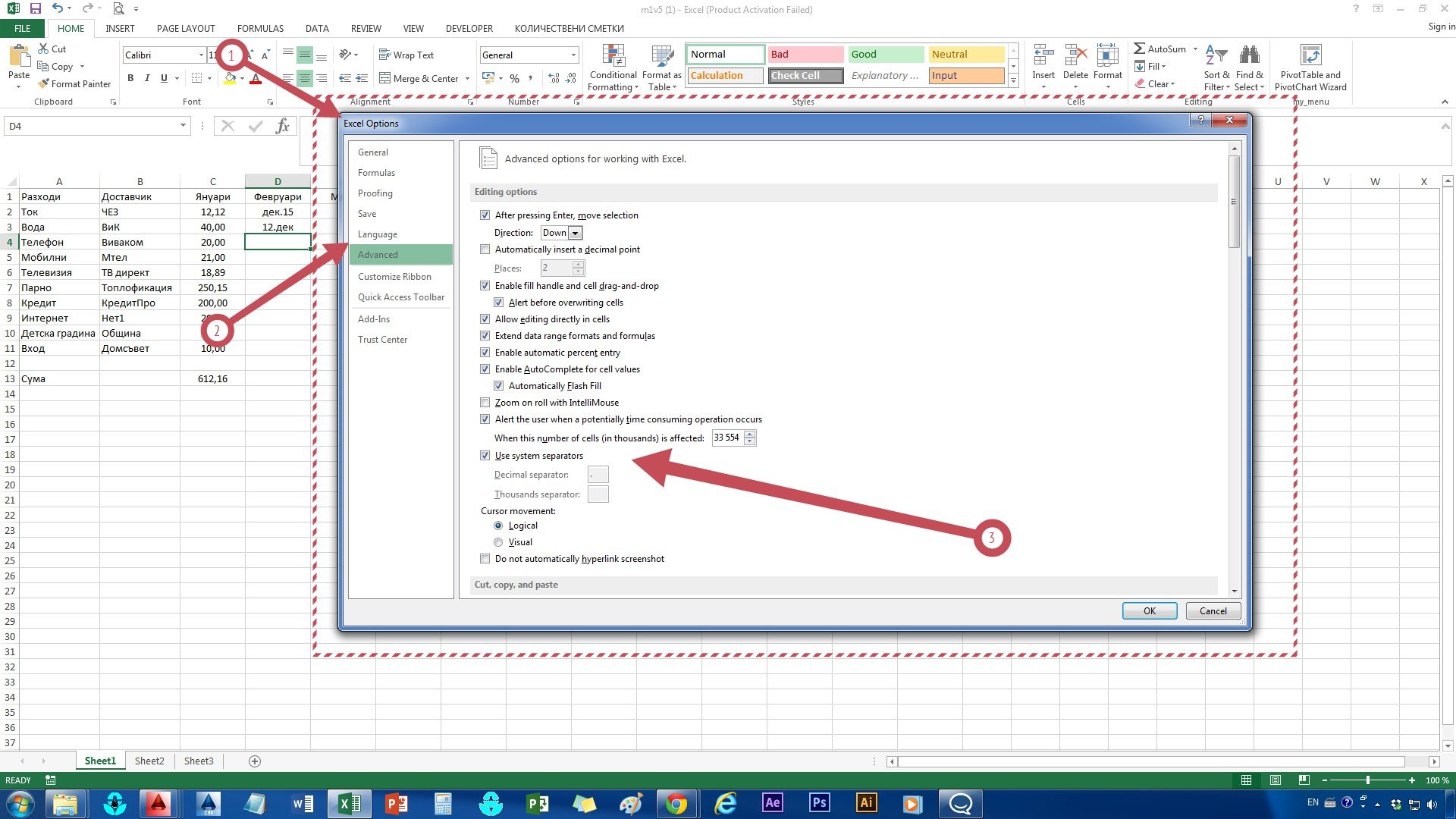This screenshot has height=819, width=1456.
Task: Click the OK button to confirm settings
Action: [1149, 610]
